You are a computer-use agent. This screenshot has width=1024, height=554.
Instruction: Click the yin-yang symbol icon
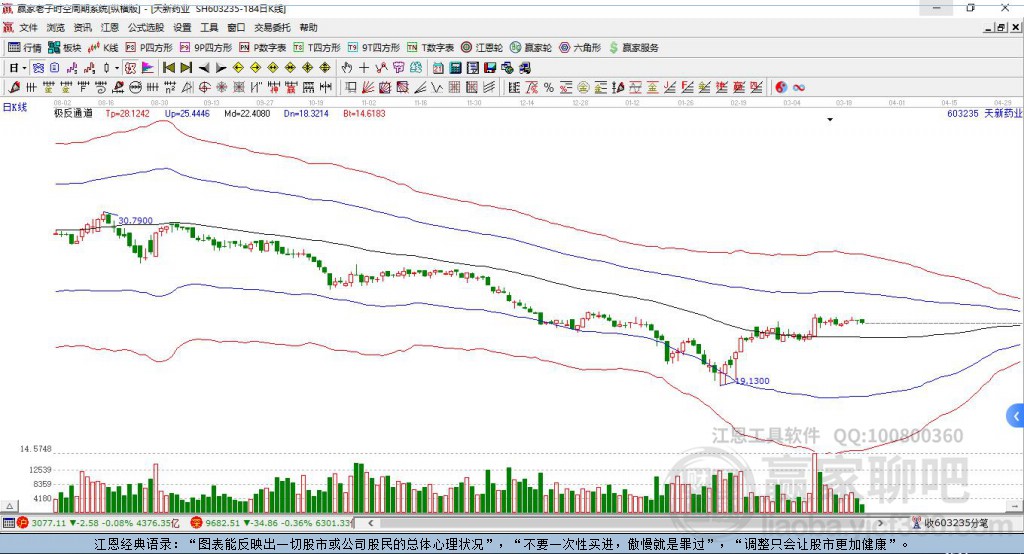coord(780,87)
